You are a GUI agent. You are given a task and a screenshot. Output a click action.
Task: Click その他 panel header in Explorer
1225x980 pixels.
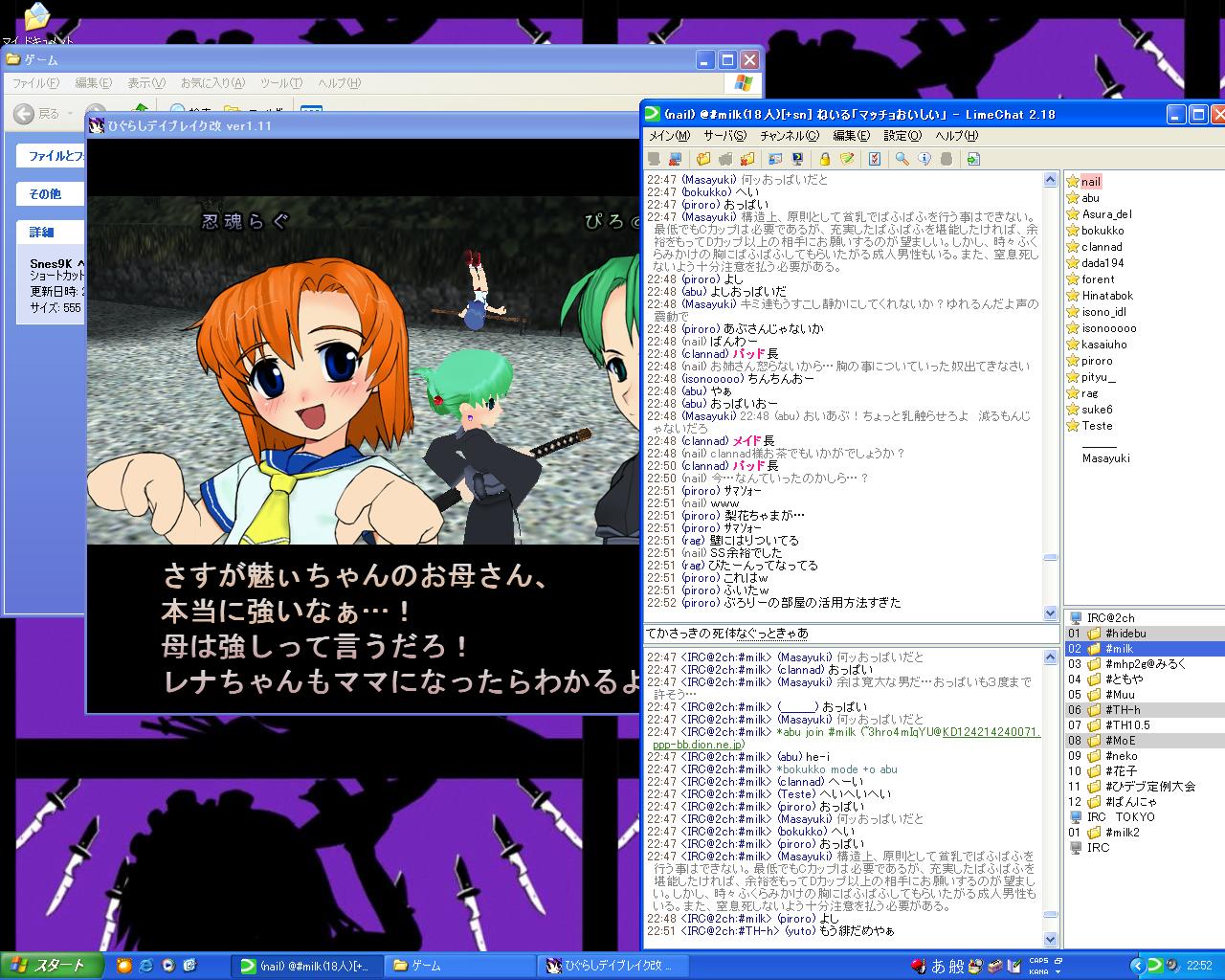(48, 193)
